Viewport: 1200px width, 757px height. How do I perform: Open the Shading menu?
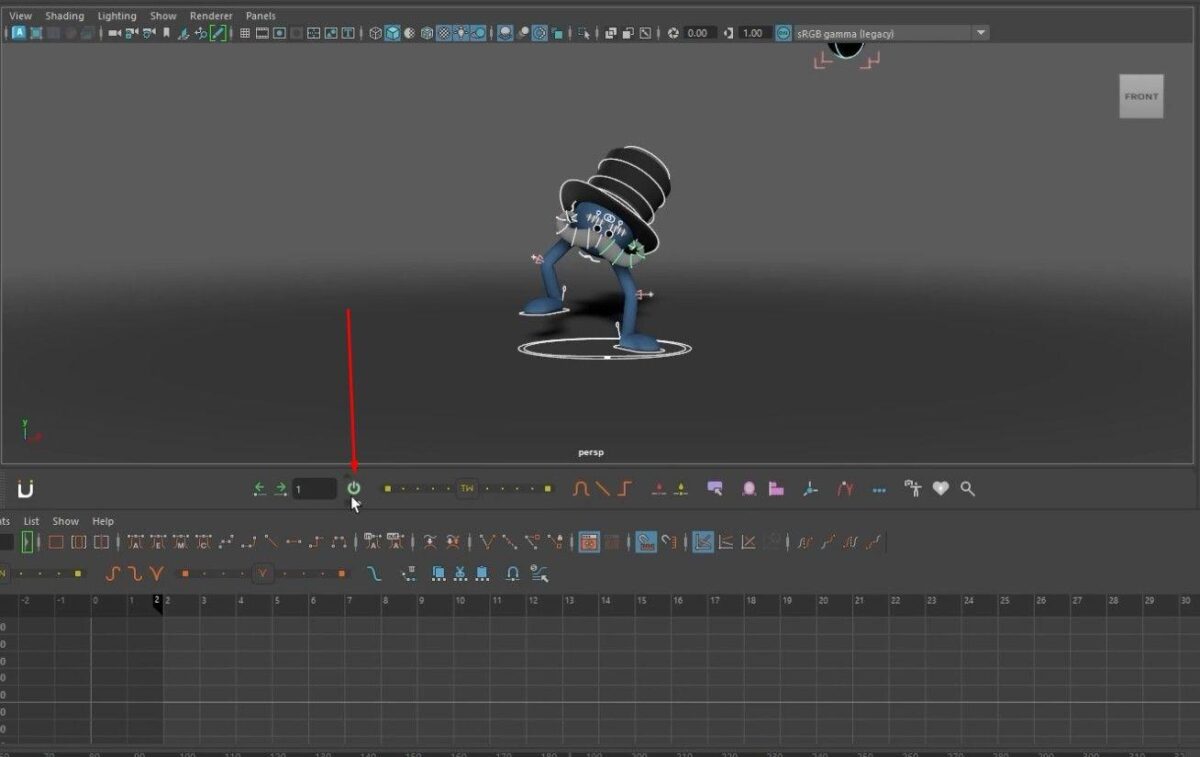click(64, 15)
